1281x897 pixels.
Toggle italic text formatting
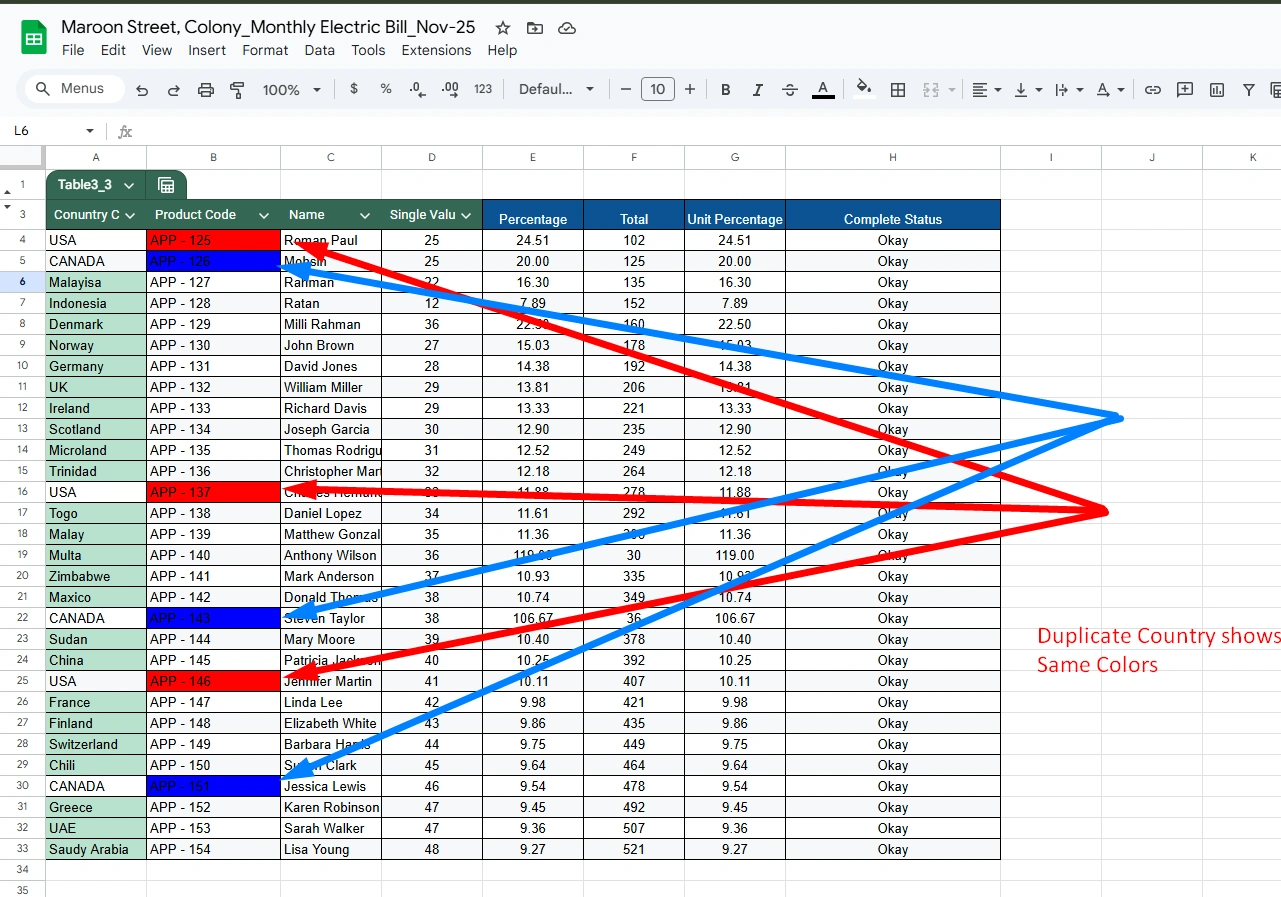point(758,90)
